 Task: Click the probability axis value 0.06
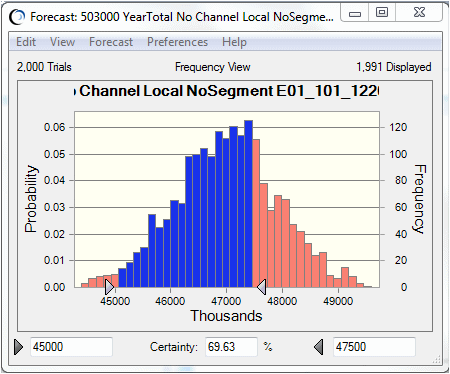[x=54, y=127]
